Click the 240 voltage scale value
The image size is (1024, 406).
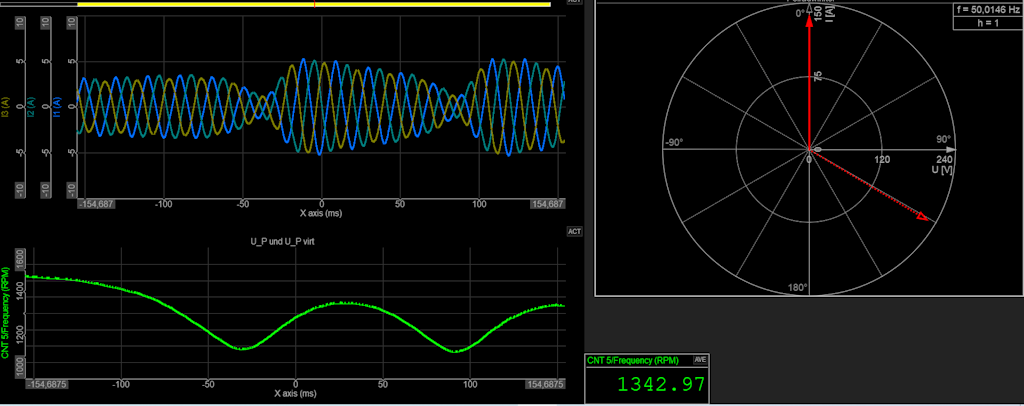tap(942, 160)
